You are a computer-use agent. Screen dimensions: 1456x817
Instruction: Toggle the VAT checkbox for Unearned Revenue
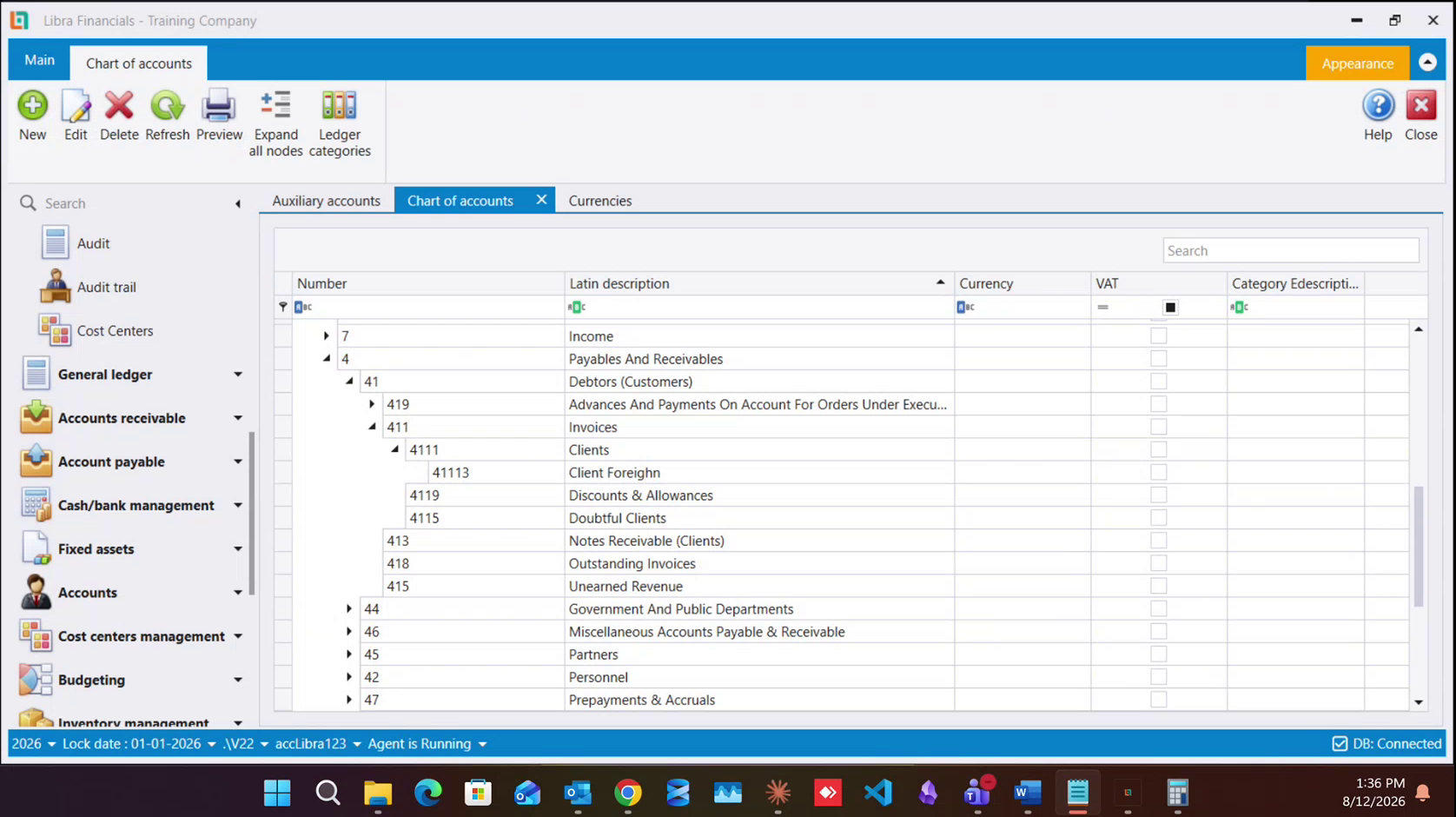click(1159, 586)
